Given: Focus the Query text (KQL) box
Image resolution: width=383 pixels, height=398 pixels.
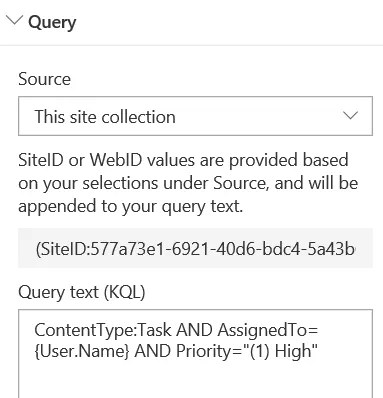Looking at the screenshot, I should click(195, 353).
